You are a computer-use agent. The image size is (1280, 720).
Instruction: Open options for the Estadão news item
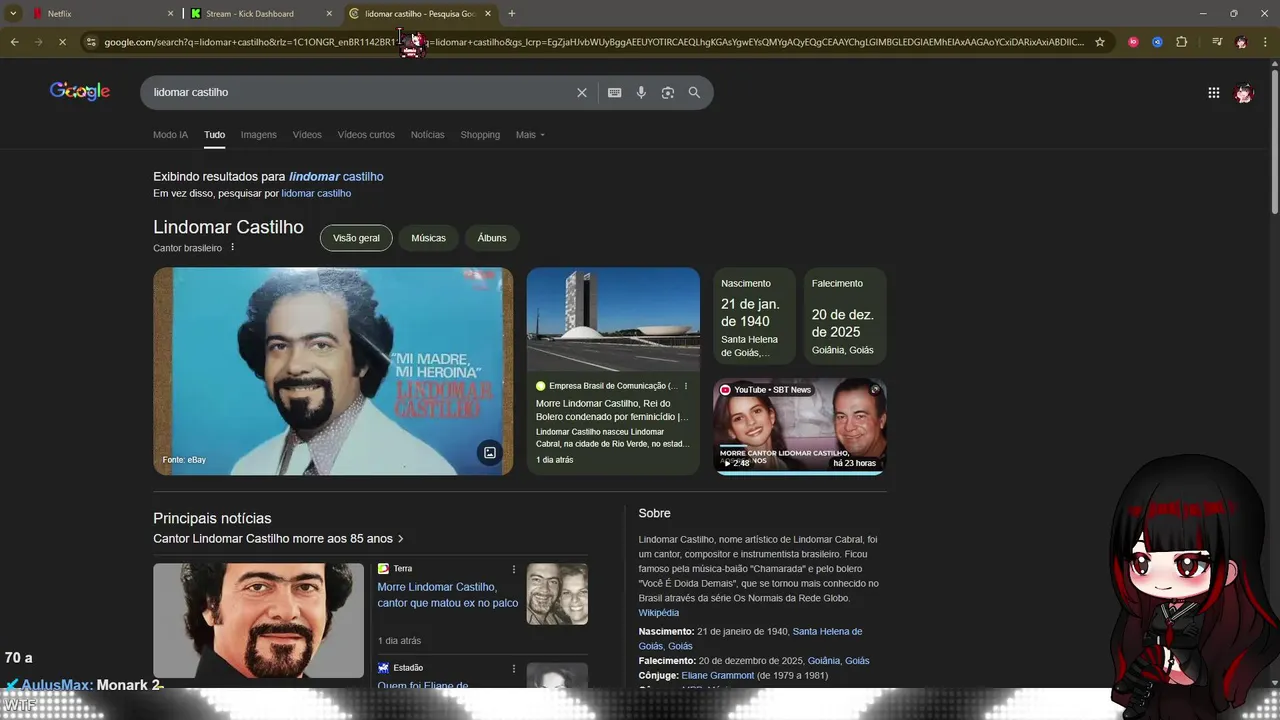point(514,668)
